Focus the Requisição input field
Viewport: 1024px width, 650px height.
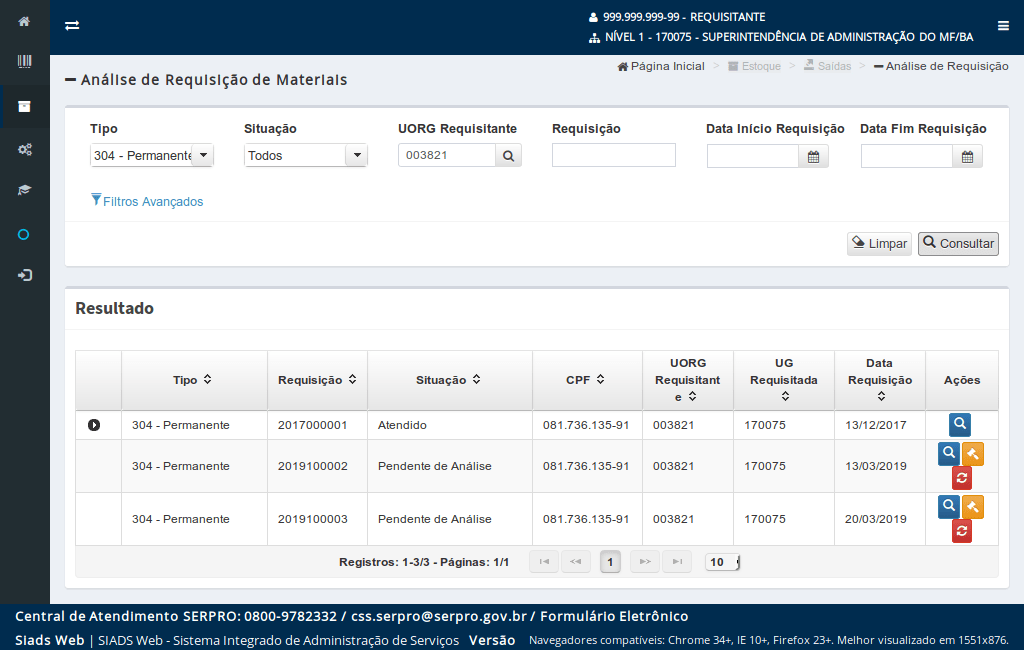614,155
